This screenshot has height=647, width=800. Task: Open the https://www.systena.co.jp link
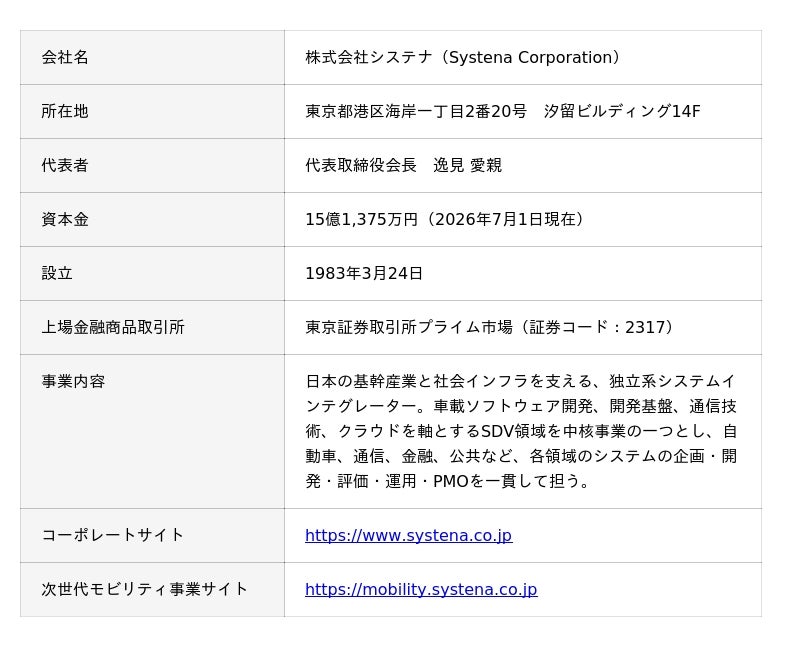click(x=409, y=535)
